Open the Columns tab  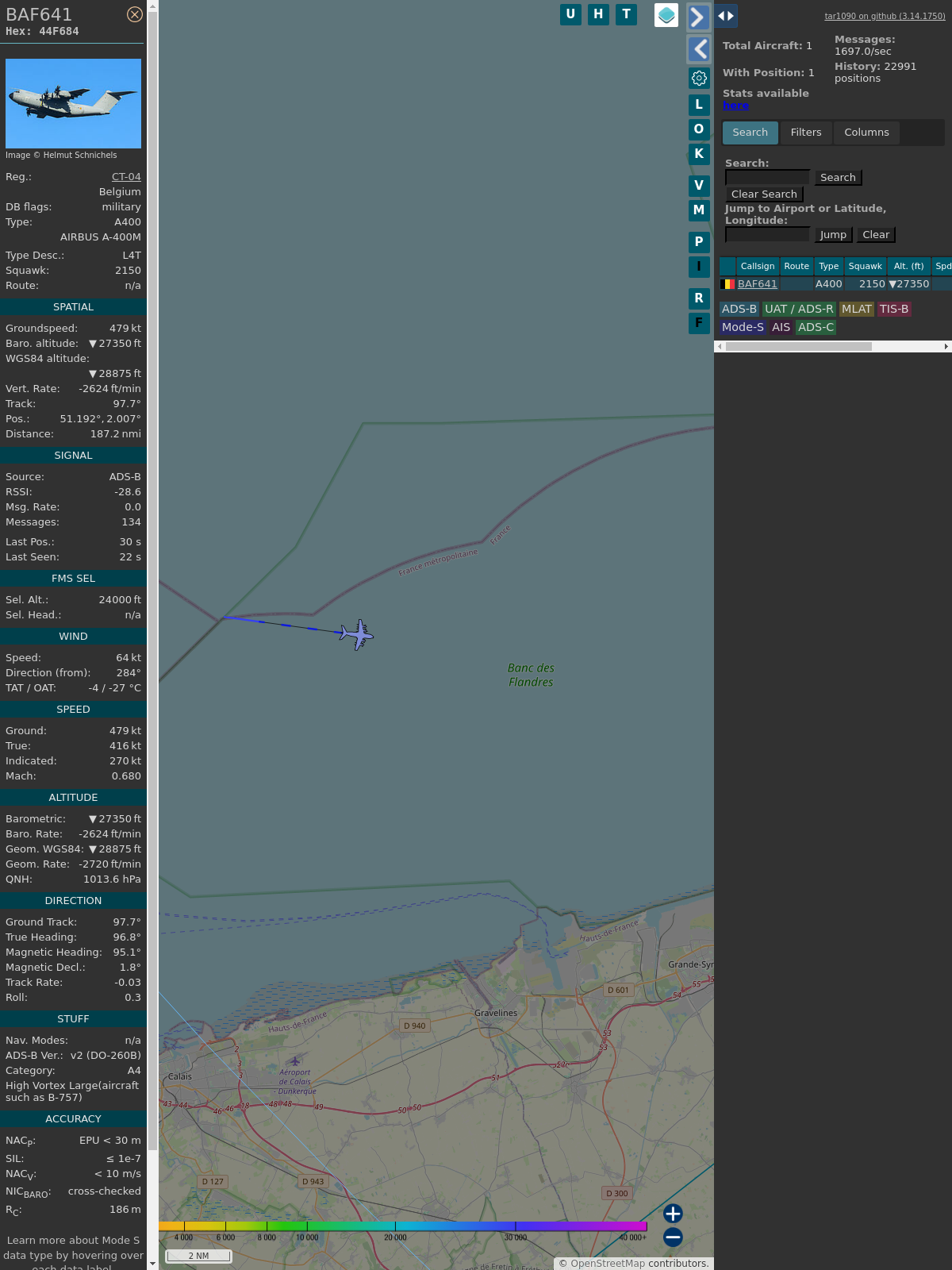coord(866,133)
